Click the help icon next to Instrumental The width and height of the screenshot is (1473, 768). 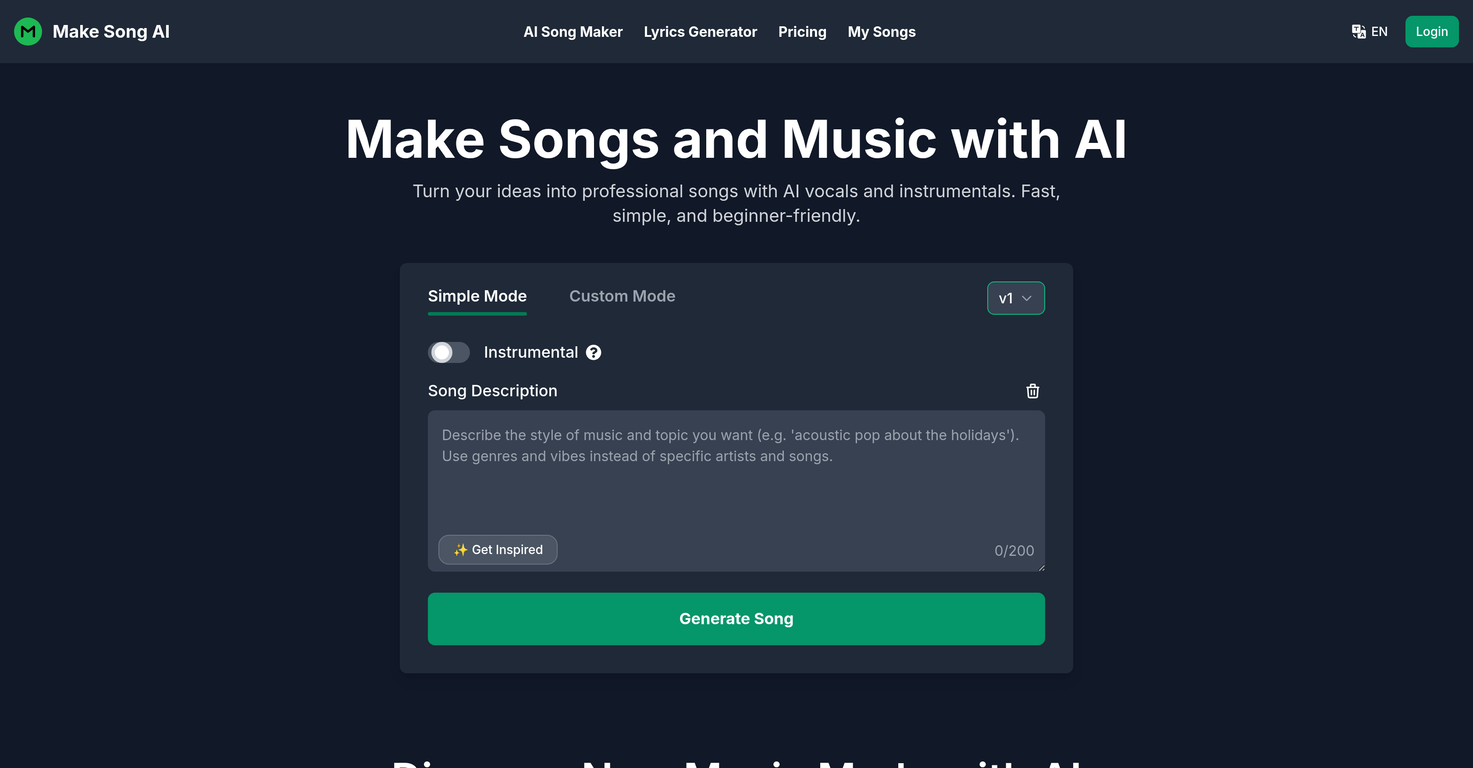click(594, 352)
